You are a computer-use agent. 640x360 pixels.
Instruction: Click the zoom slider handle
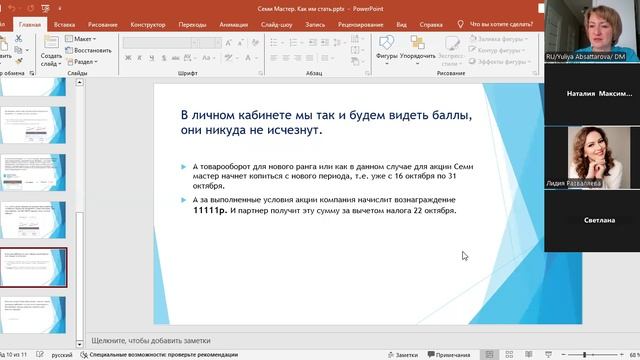[584, 355]
